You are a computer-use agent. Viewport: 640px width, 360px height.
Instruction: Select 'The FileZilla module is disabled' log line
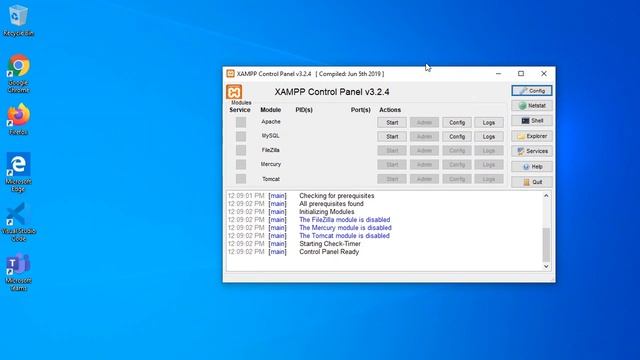click(x=344, y=220)
